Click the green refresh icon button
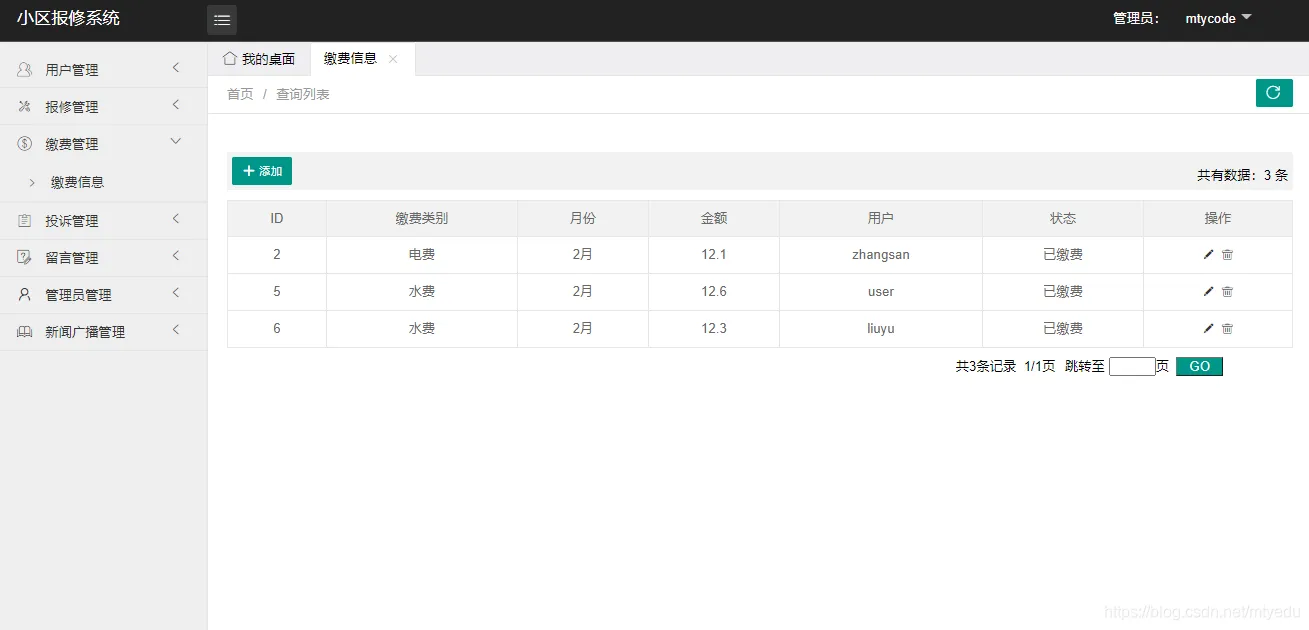This screenshot has width=1309, height=630. [x=1273, y=93]
